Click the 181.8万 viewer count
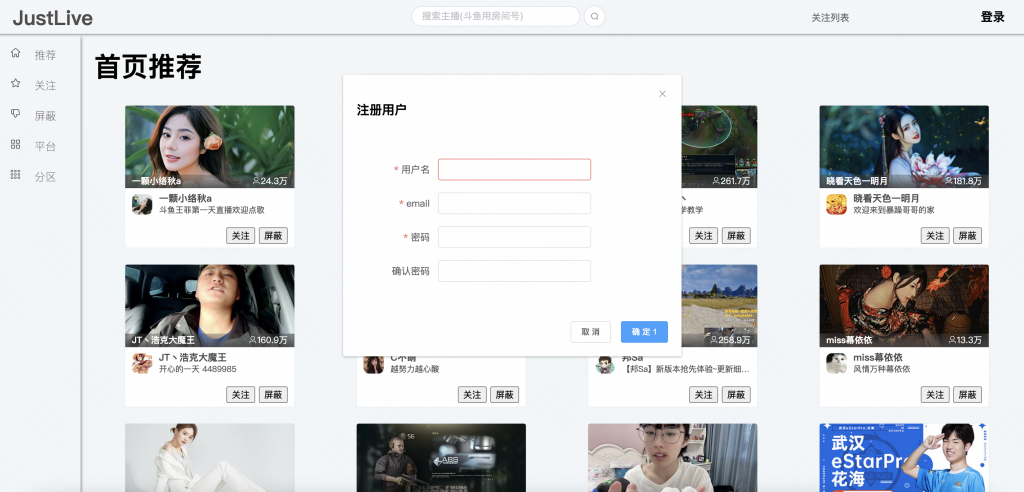1024x492 pixels. (963, 181)
